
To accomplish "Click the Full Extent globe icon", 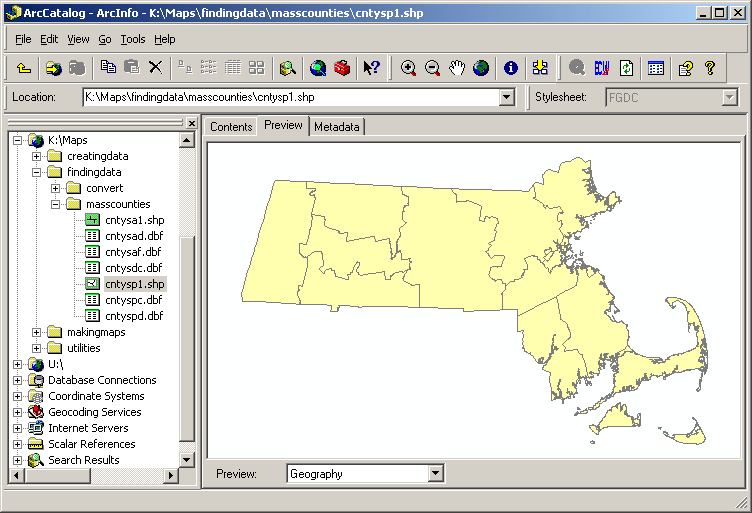I will pos(481,68).
